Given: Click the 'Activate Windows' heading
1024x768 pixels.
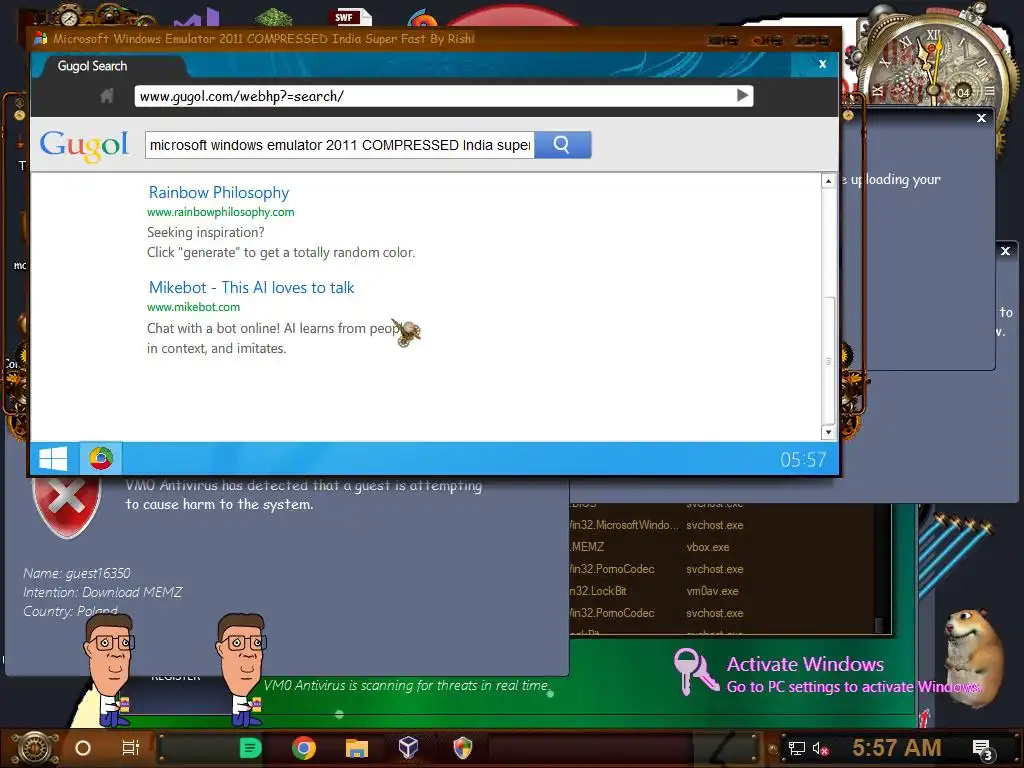Looking at the screenshot, I should coord(805,664).
